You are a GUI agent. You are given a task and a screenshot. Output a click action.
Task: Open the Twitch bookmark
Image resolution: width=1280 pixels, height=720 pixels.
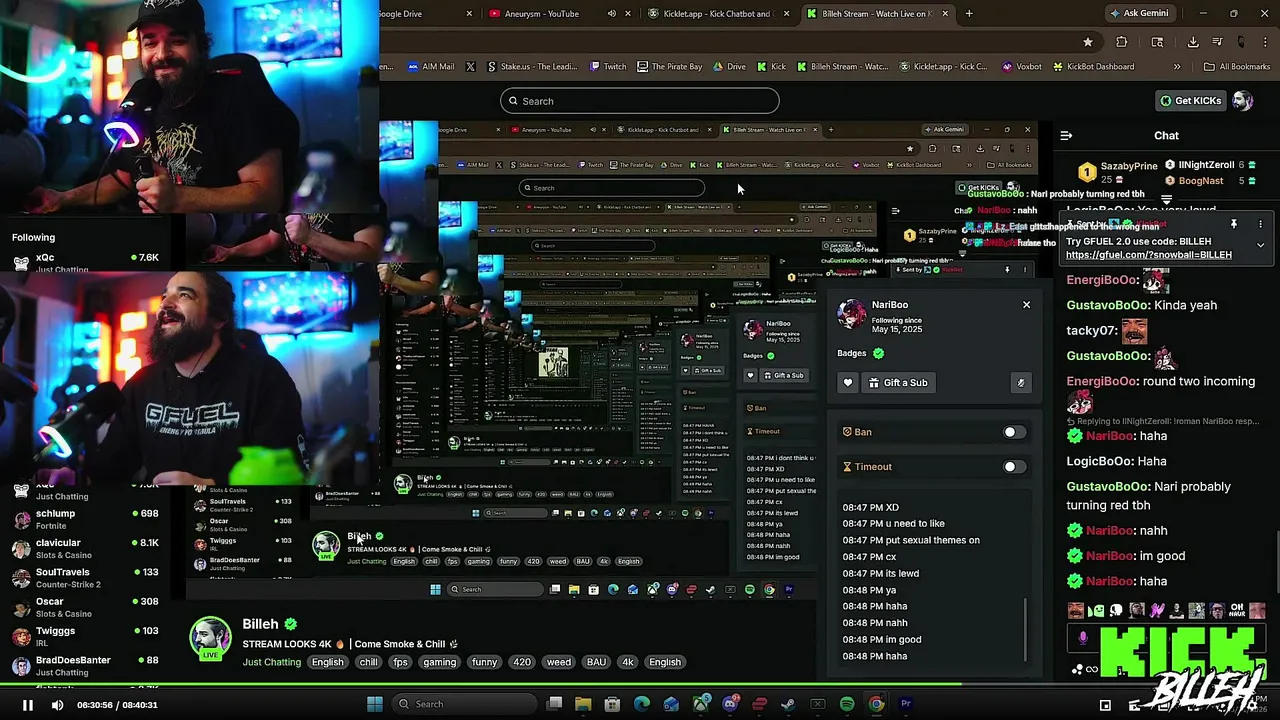click(x=608, y=67)
